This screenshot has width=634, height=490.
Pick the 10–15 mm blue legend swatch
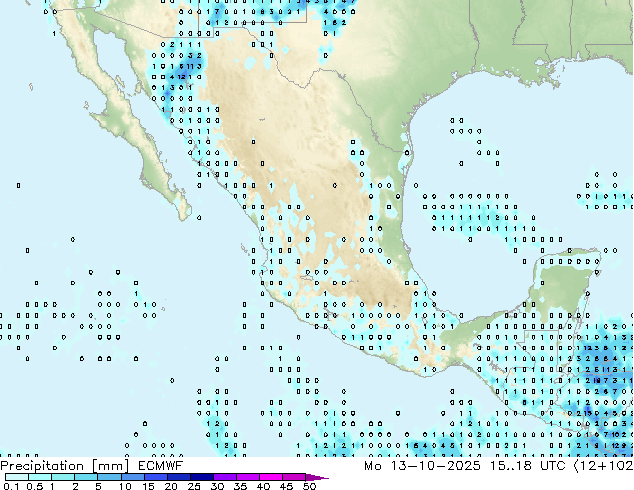tap(133, 477)
